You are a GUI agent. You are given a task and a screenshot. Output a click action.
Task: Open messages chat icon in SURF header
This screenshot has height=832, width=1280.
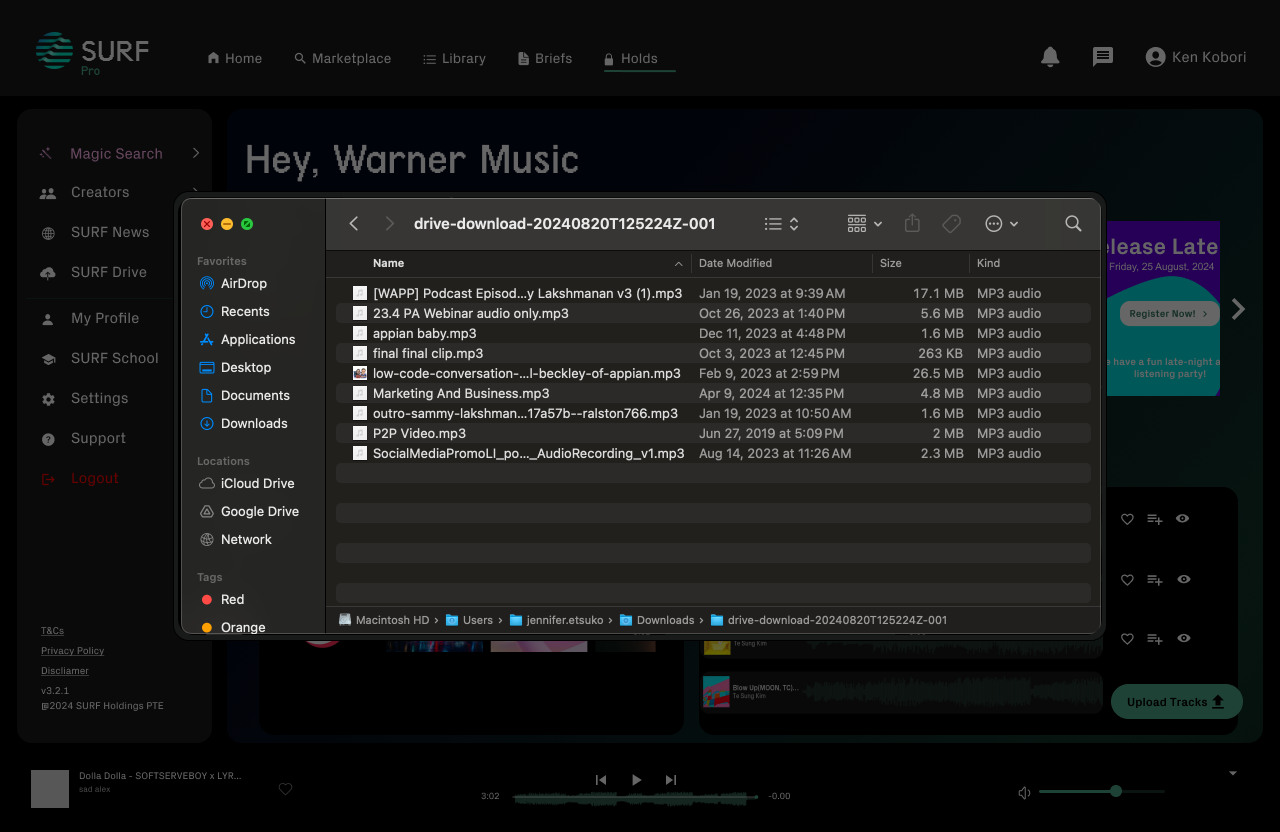1103,57
